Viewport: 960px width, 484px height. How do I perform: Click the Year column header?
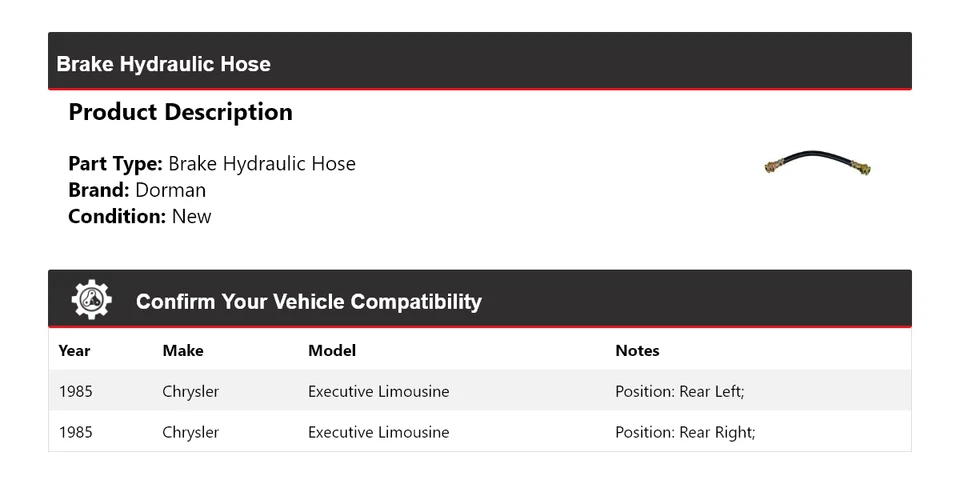coord(74,351)
